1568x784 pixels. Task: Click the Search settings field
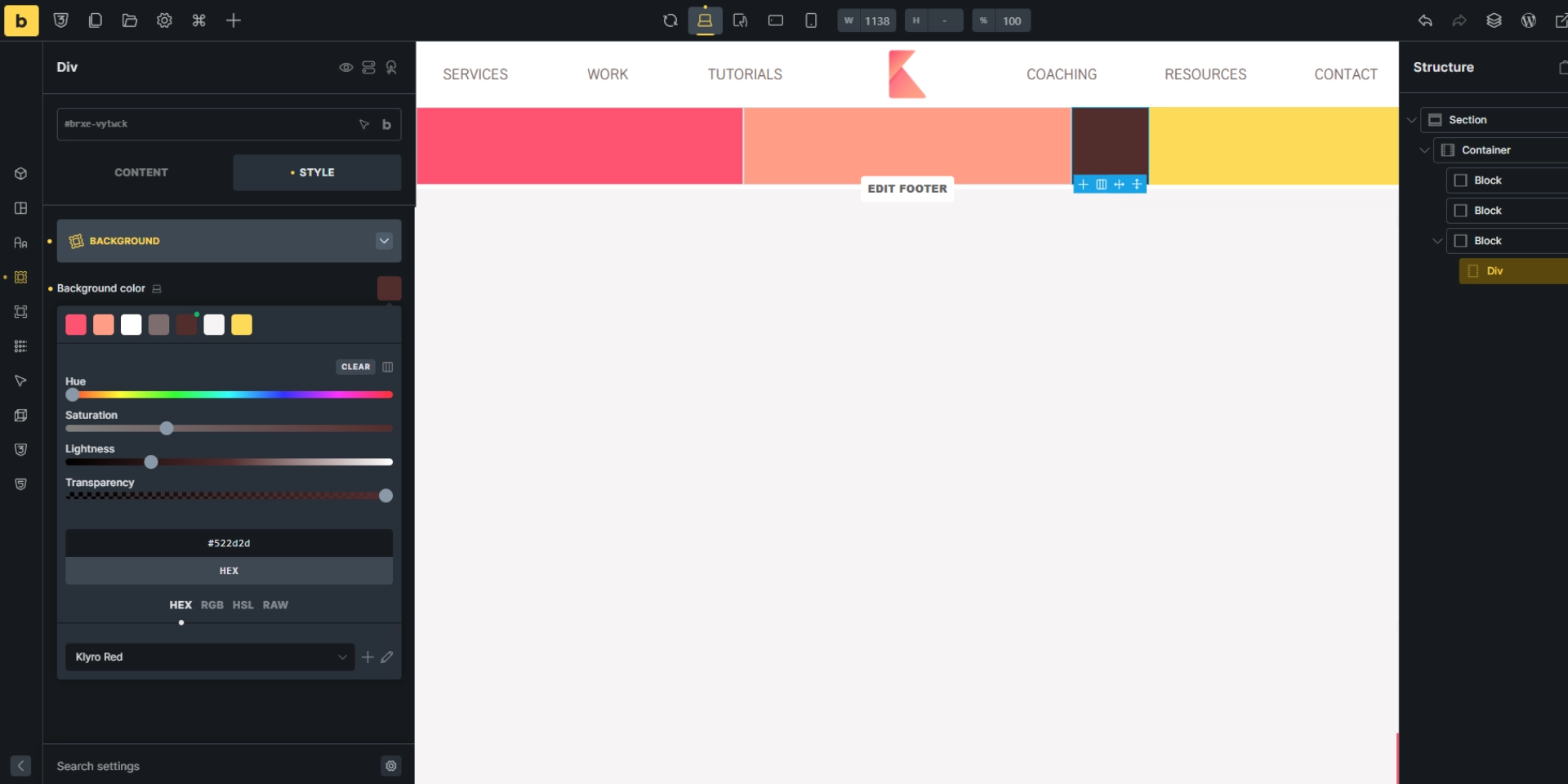click(x=212, y=766)
